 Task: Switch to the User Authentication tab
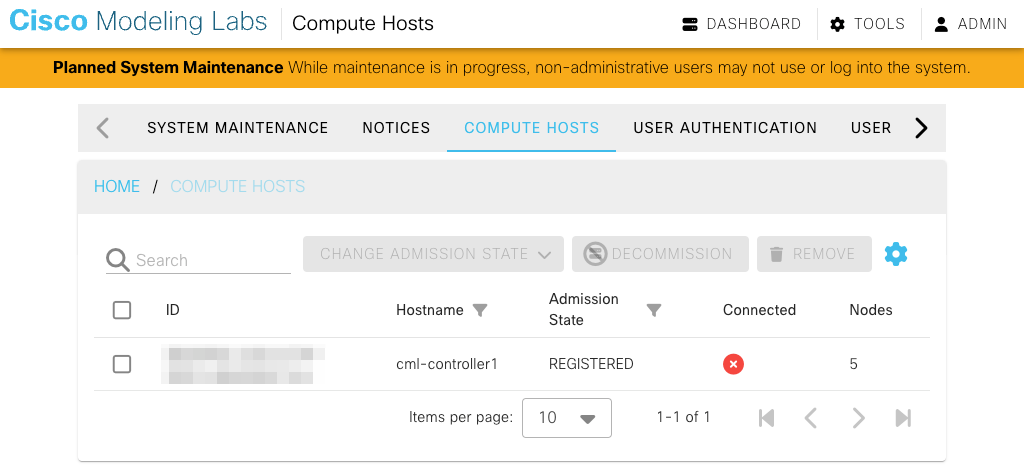725,128
